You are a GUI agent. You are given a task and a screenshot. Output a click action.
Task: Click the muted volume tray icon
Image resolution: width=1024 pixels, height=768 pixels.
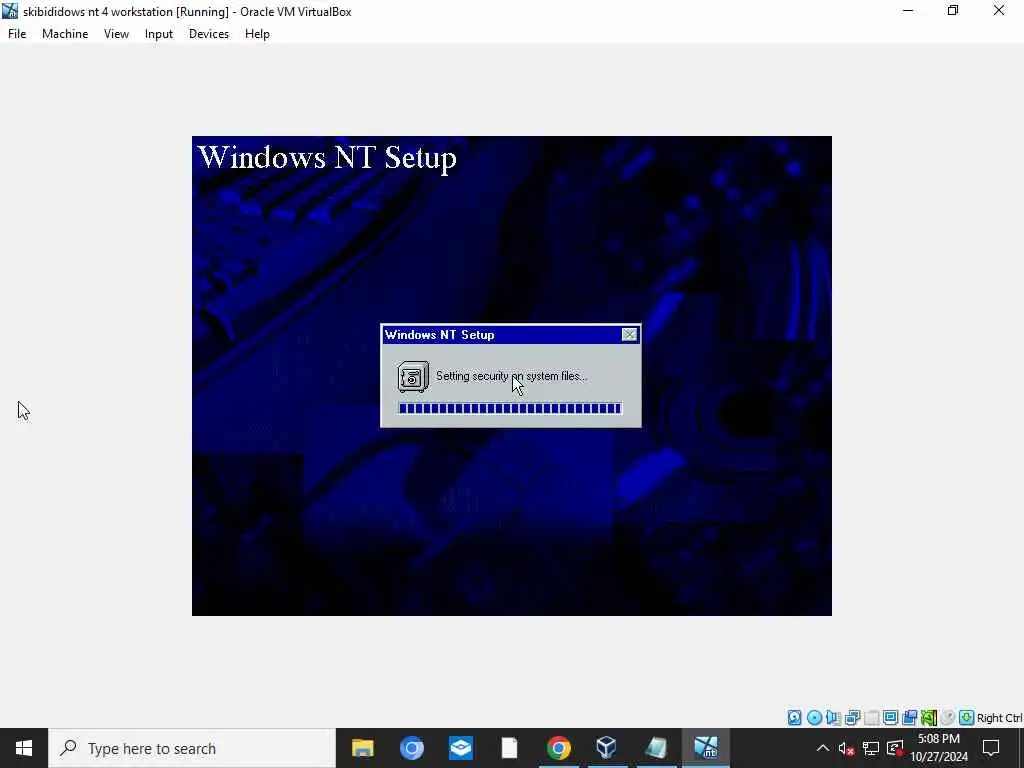(846, 748)
